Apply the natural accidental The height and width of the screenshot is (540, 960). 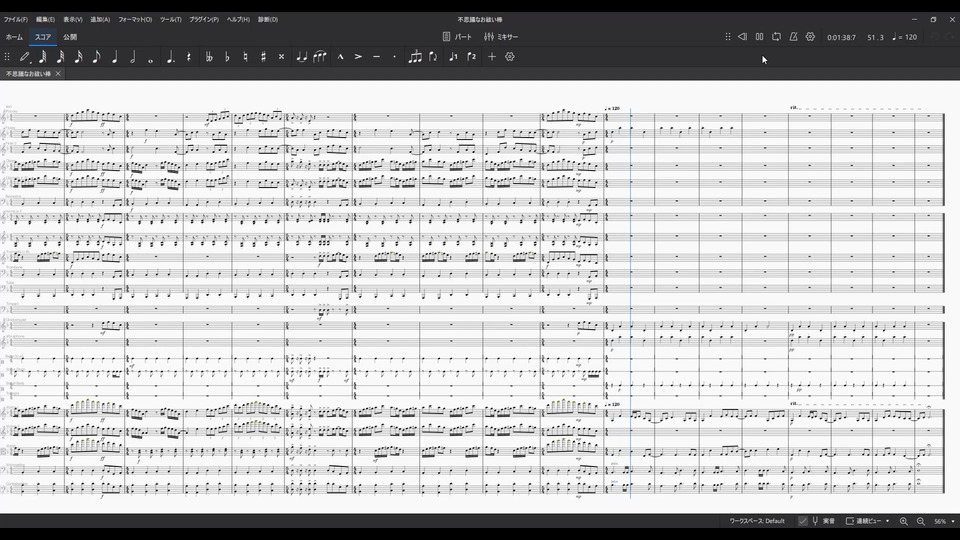pyautogui.click(x=245, y=57)
